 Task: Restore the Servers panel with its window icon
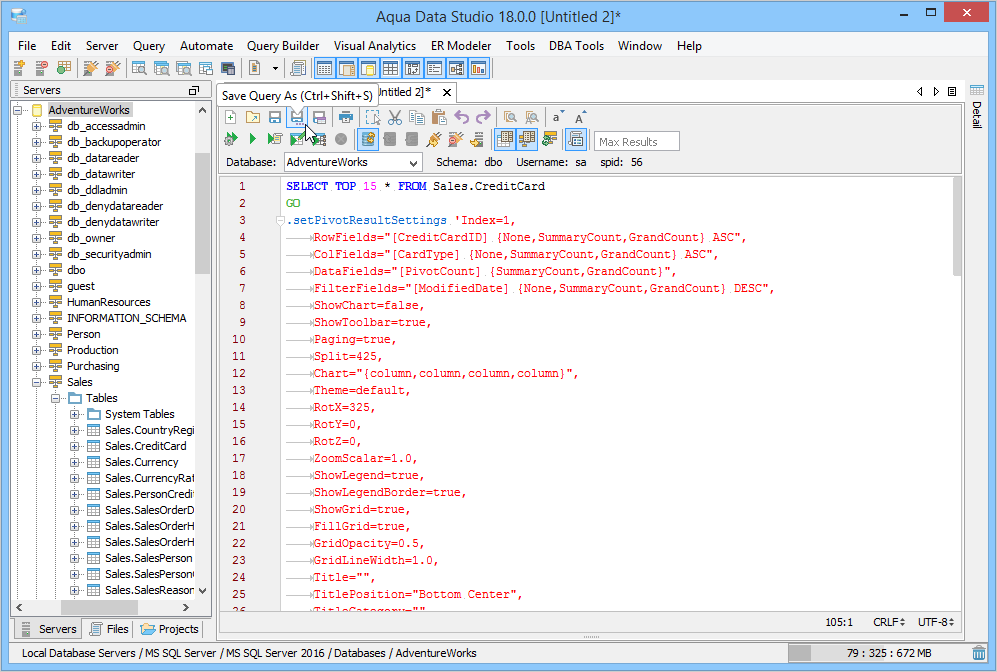tap(194, 90)
